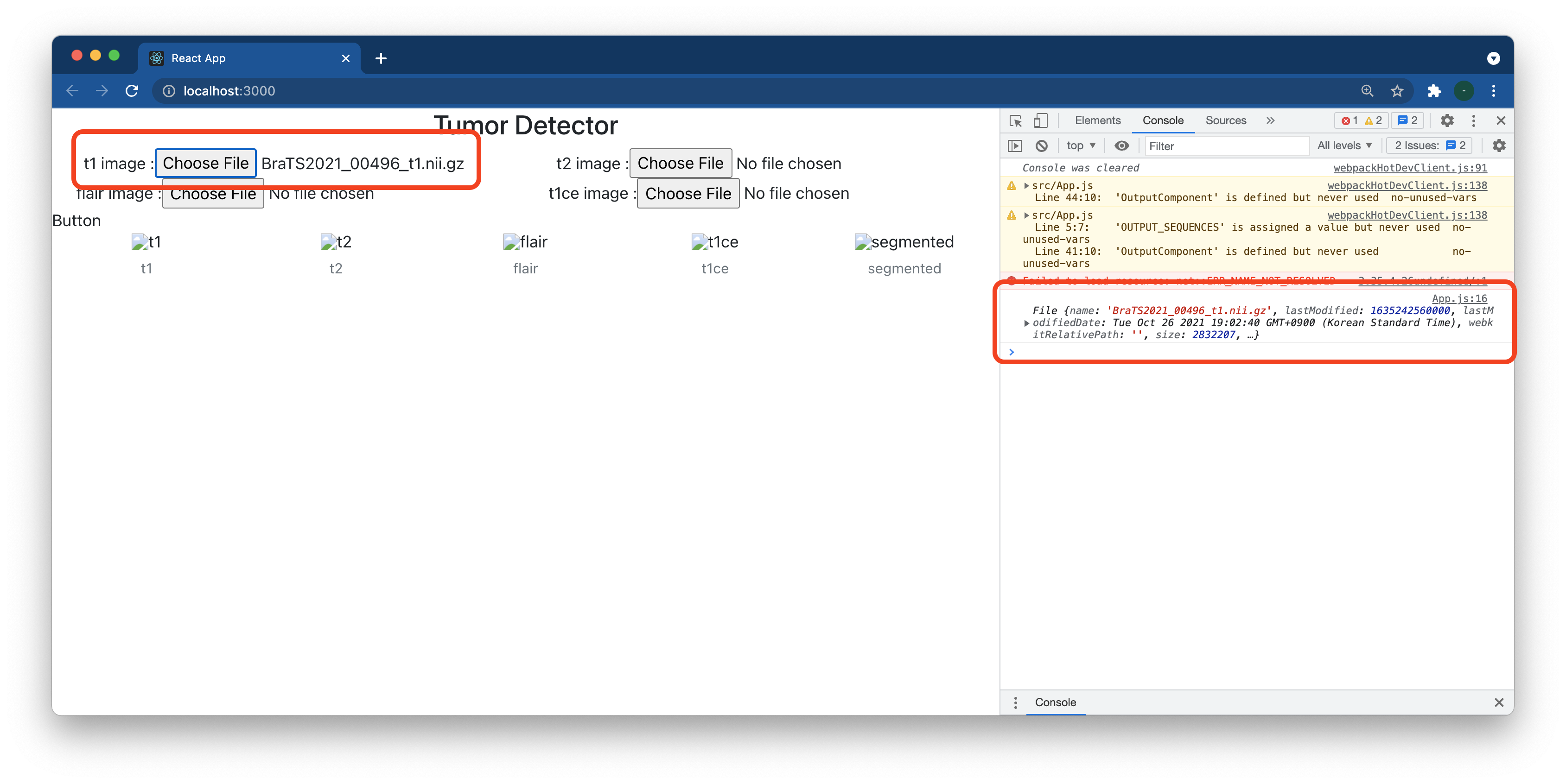Click the inspect element picker icon
Viewport: 1566px width, 784px height.
pos(1015,121)
